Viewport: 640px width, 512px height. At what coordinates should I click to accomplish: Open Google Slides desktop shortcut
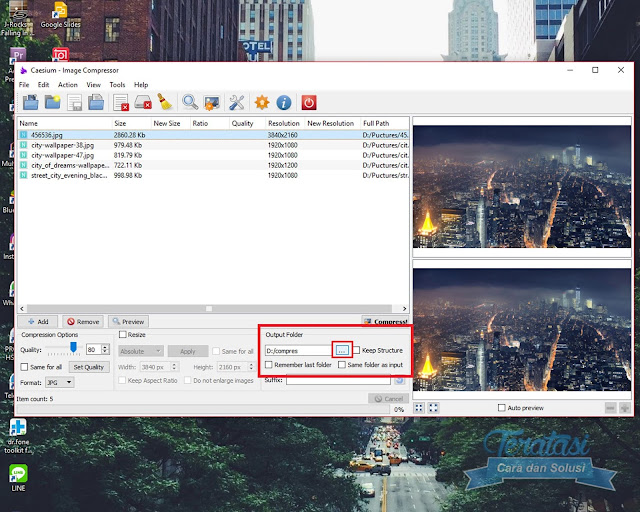(x=60, y=15)
